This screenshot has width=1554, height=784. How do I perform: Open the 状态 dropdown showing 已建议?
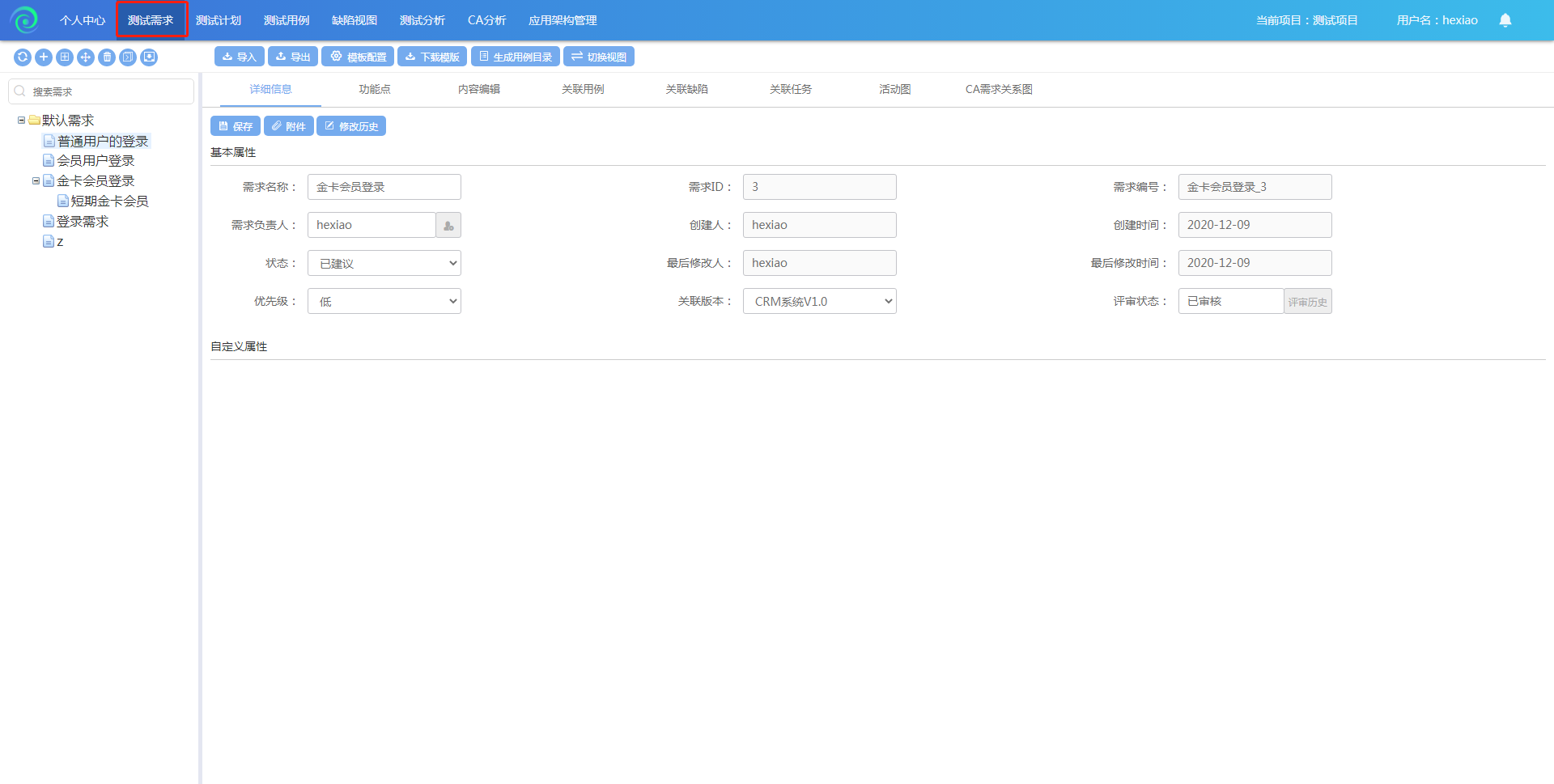coord(384,264)
